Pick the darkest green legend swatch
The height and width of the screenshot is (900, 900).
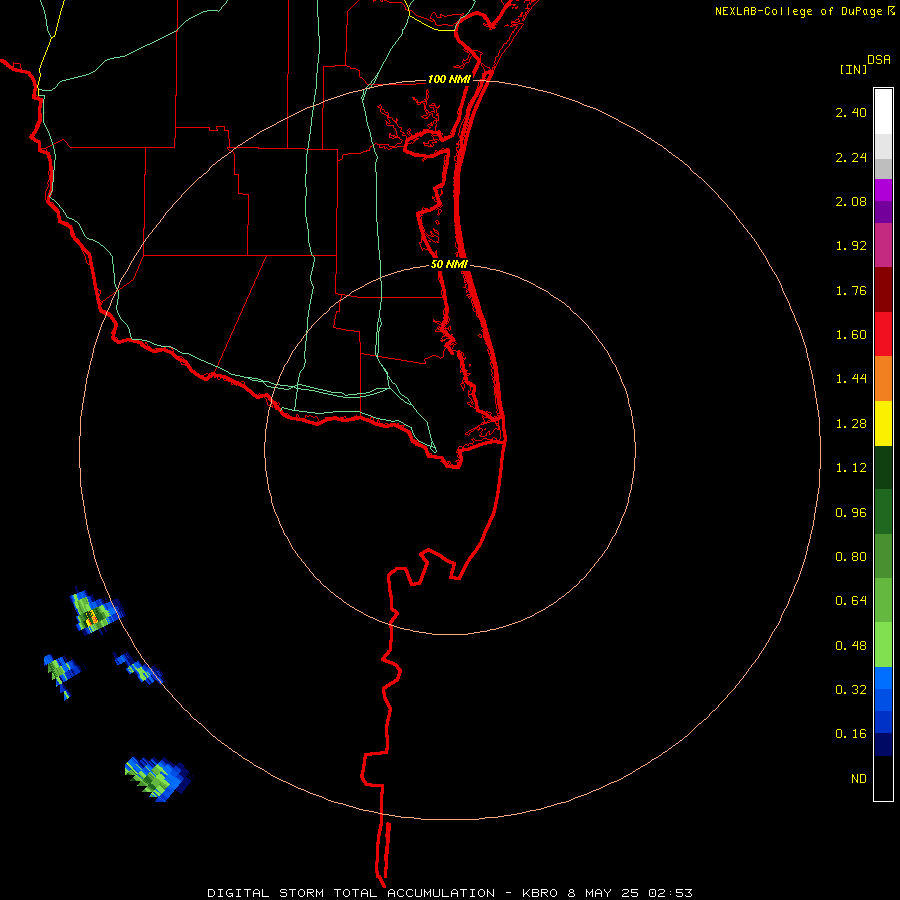click(x=883, y=467)
